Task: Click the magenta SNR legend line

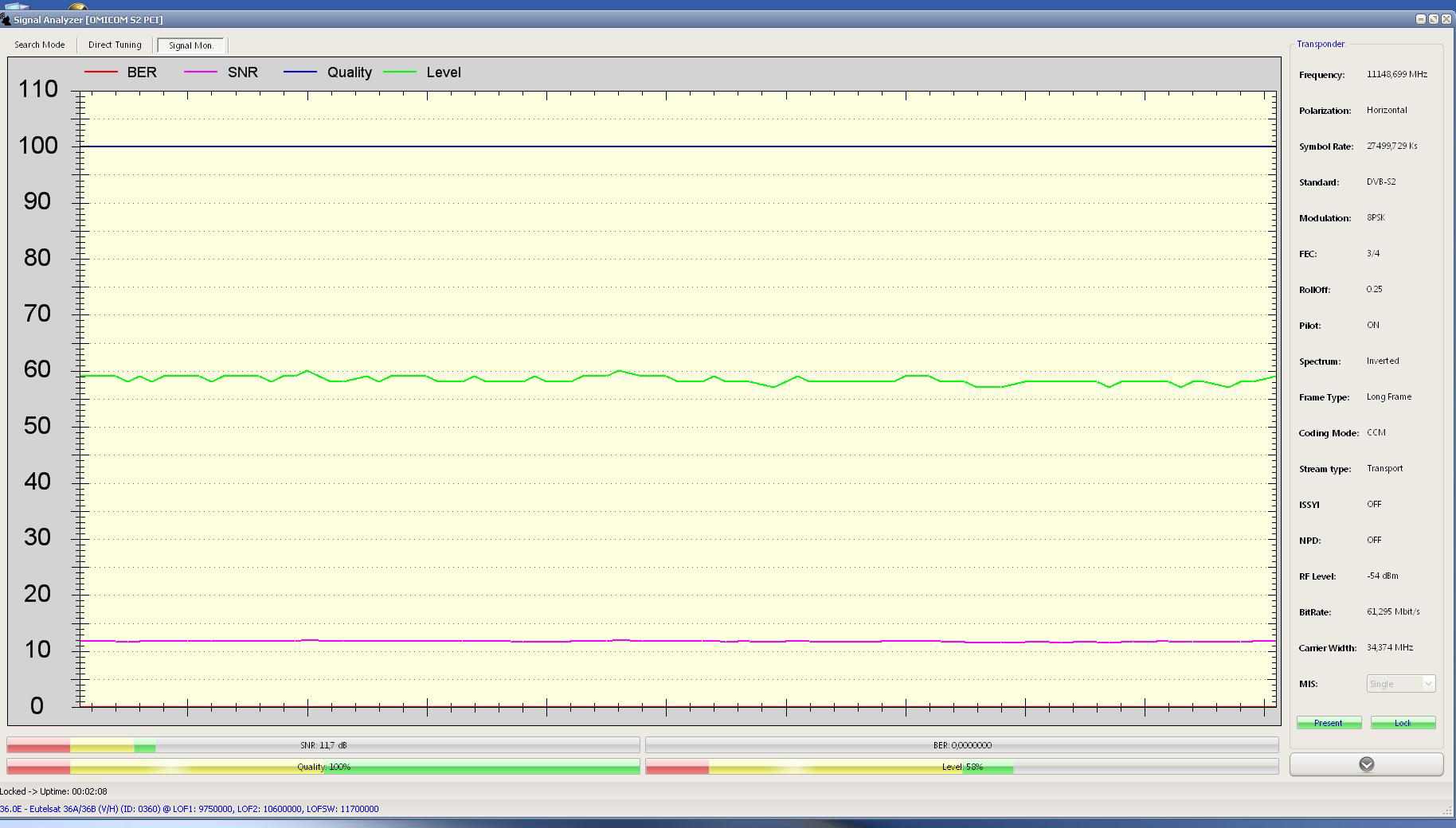Action: coord(200,72)
